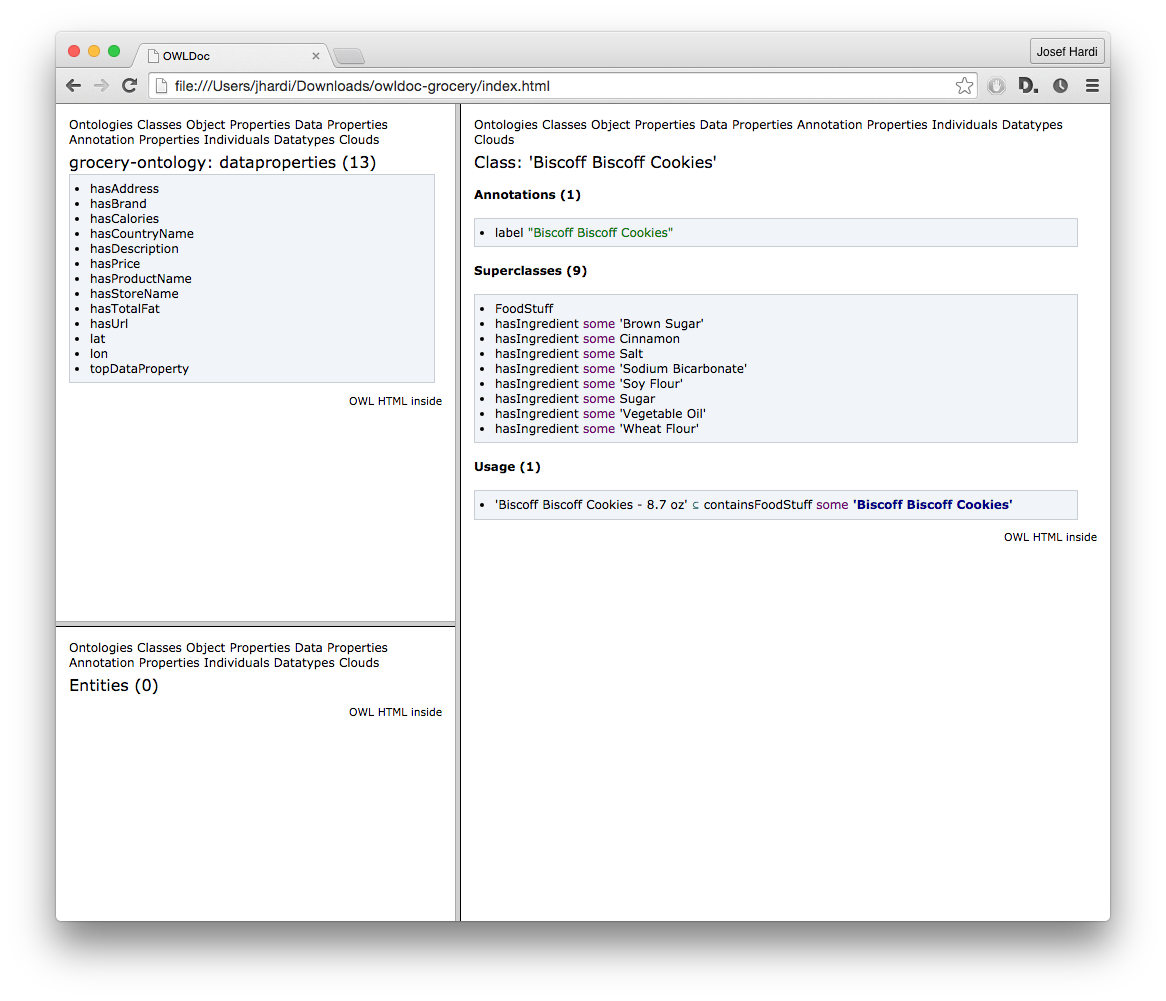Screen dimensions: 1166x1001
Task: Open Classes in the bottom-left frame menu
Action: [x=159, y=648]
